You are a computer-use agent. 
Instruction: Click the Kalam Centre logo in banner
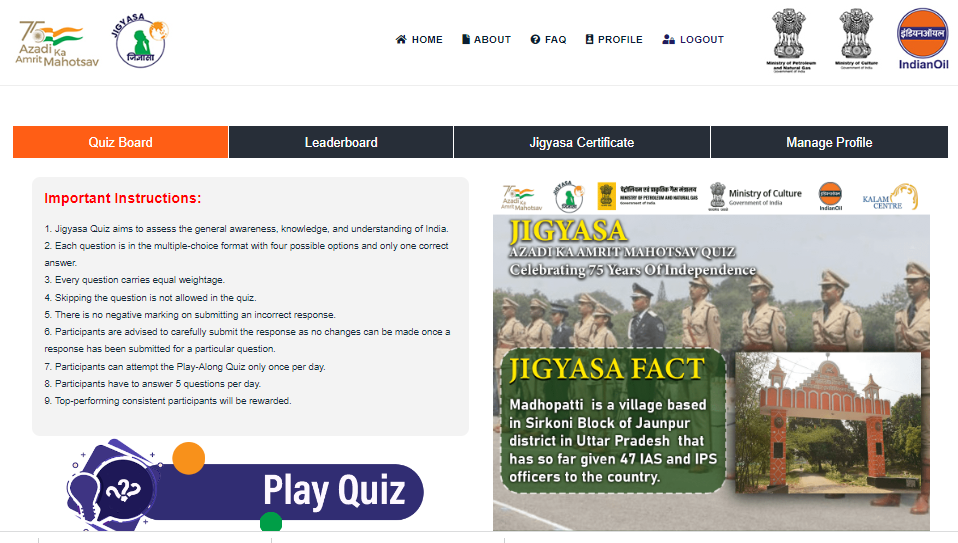click(x=890, y=197)
